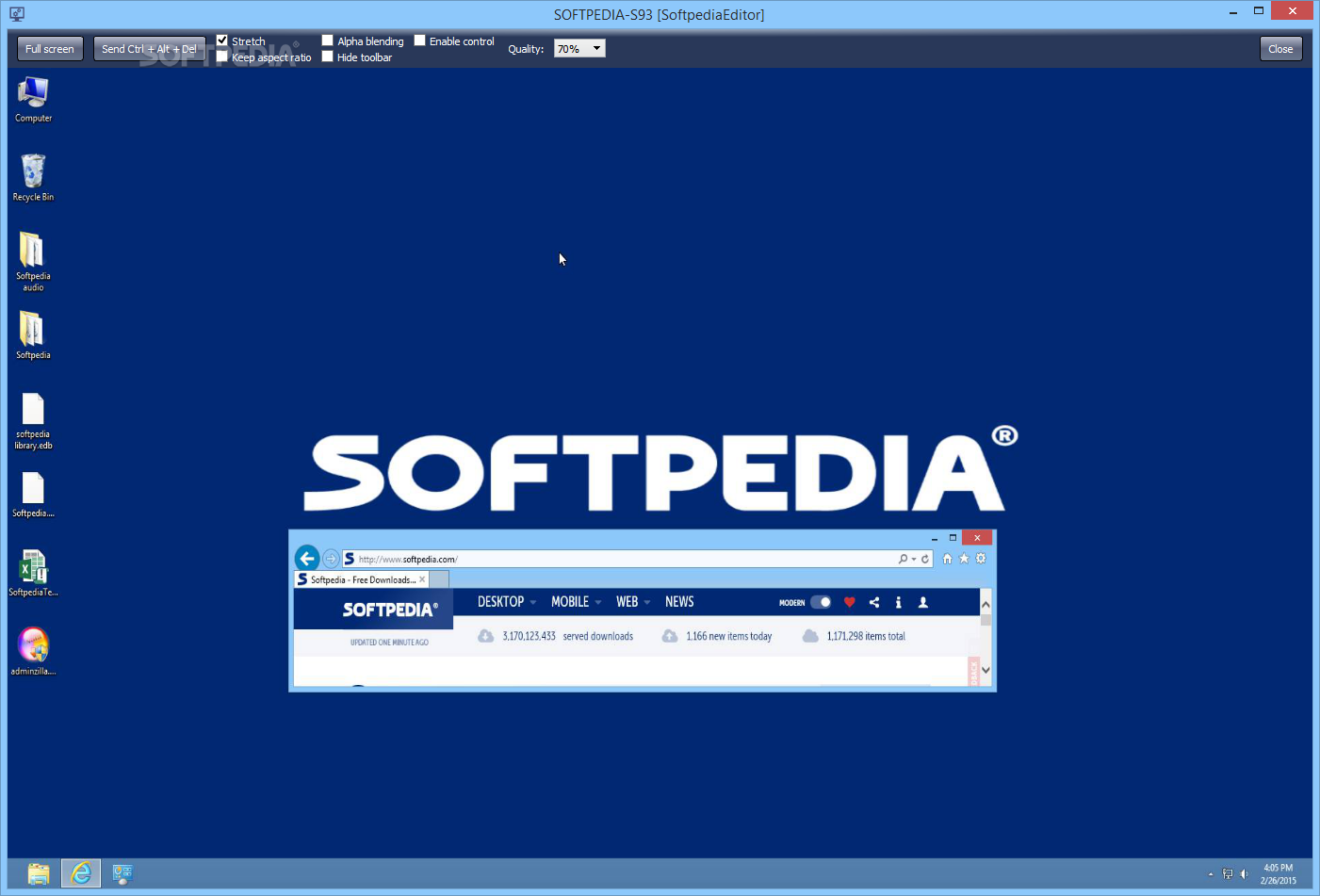The width and height of the screenshot is (1320, 896).
Task: Click the network icon in system tray
Action: click(1228, 874)
